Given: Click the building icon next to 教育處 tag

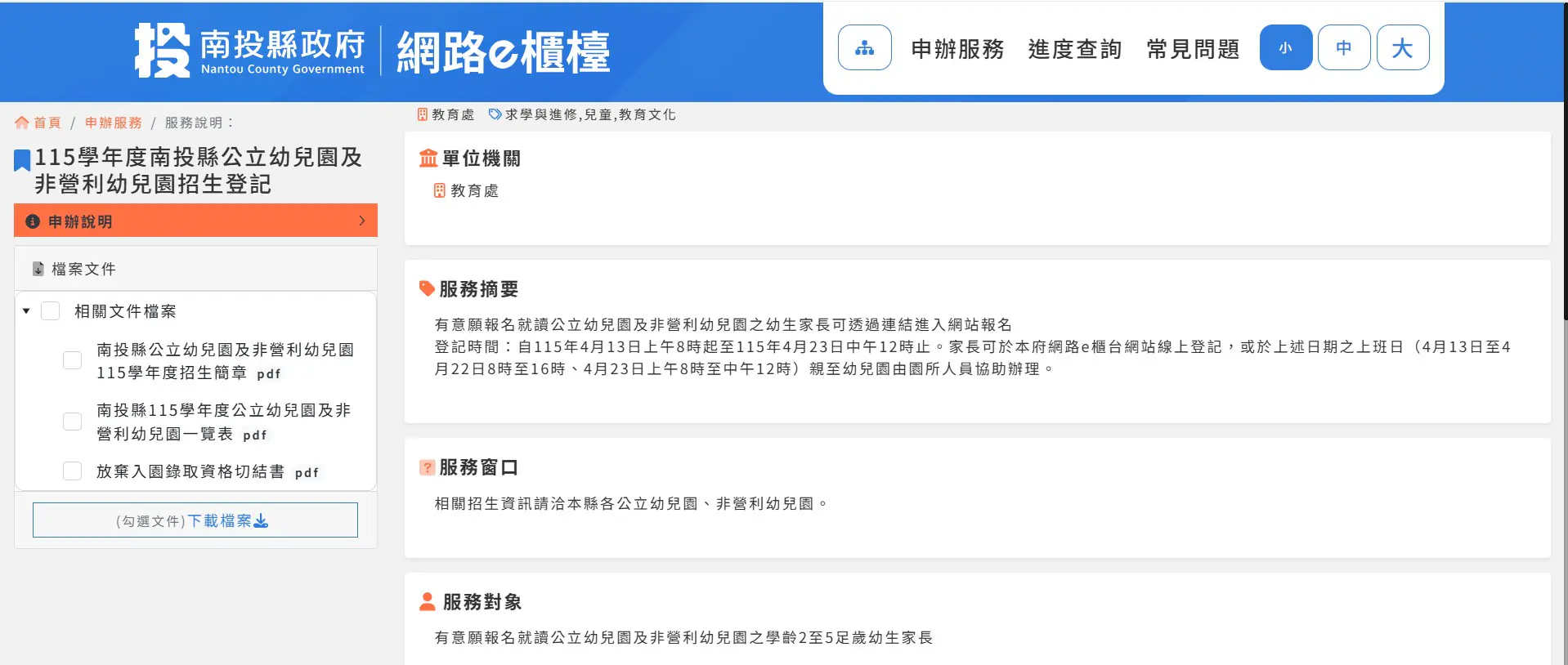Looking at the screenshot, I should point(423,114).
